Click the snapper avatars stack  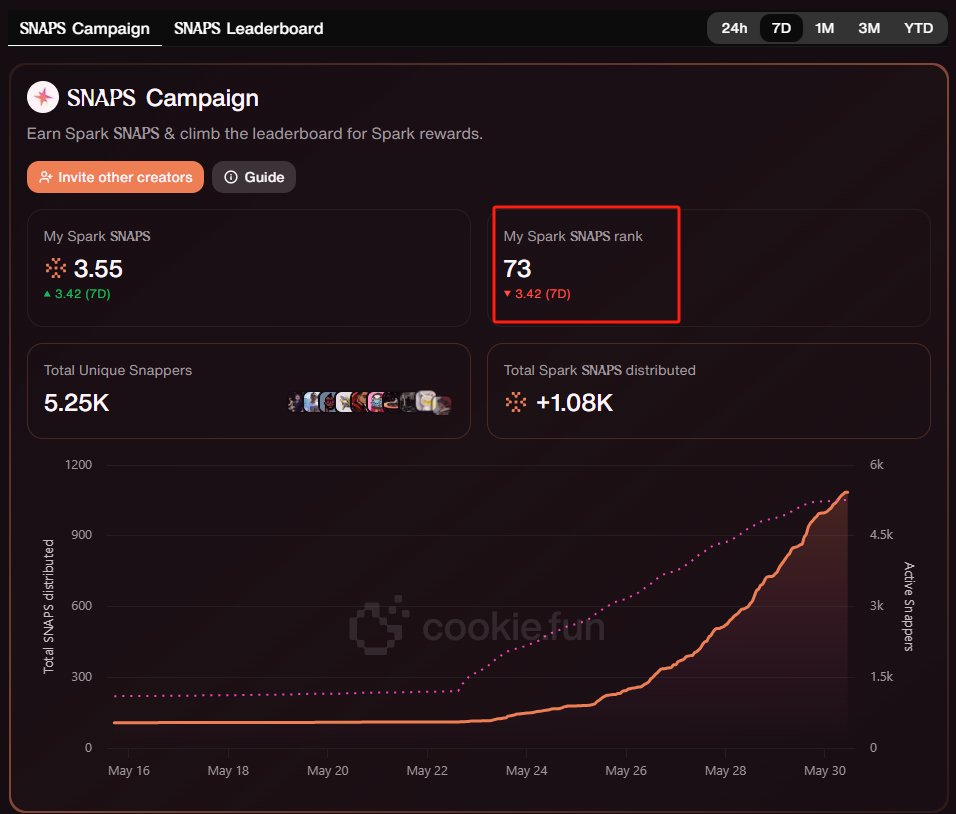coord(369,402)
